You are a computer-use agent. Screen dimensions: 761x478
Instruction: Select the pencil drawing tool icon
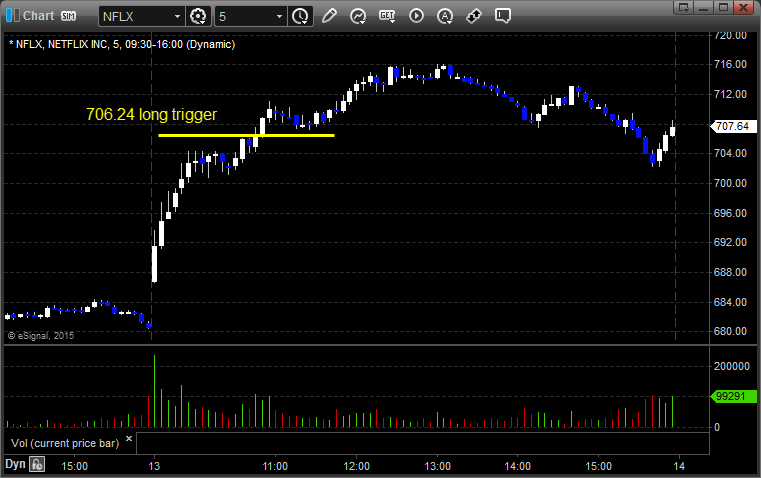(329, 16)
